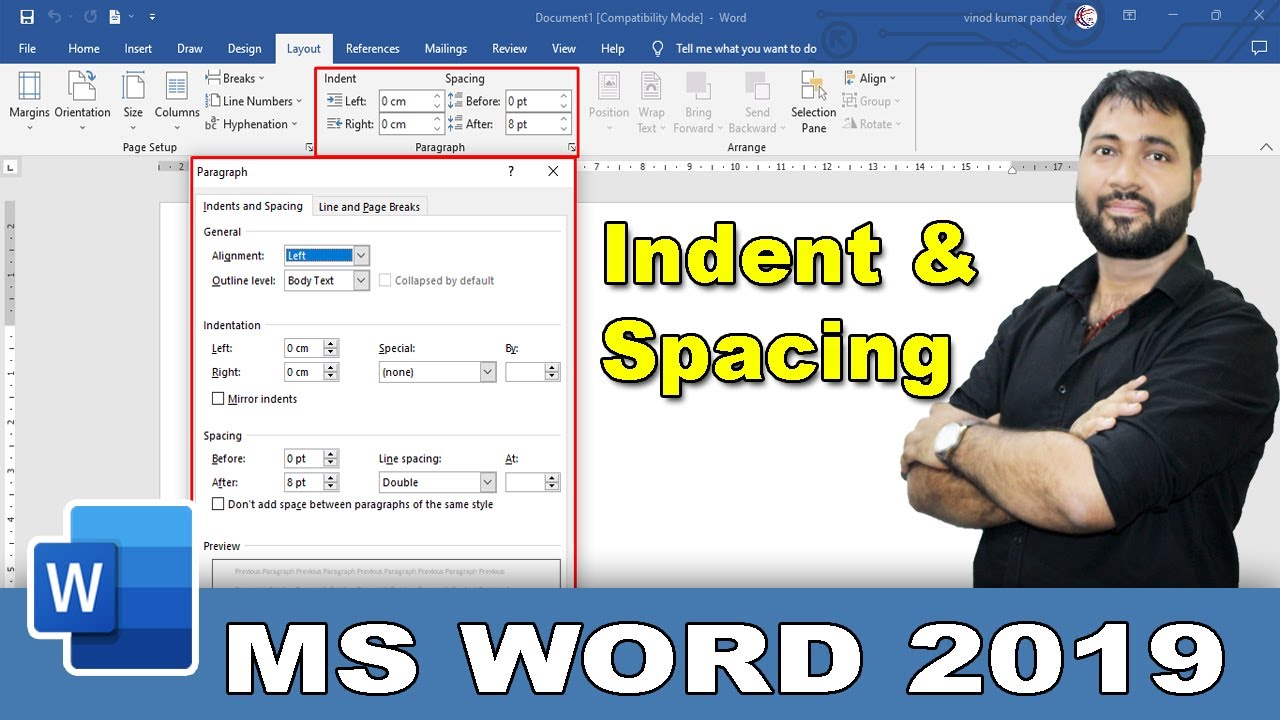
Task: Switch to the Review ribbon tab
Action: tap(509, 48)
